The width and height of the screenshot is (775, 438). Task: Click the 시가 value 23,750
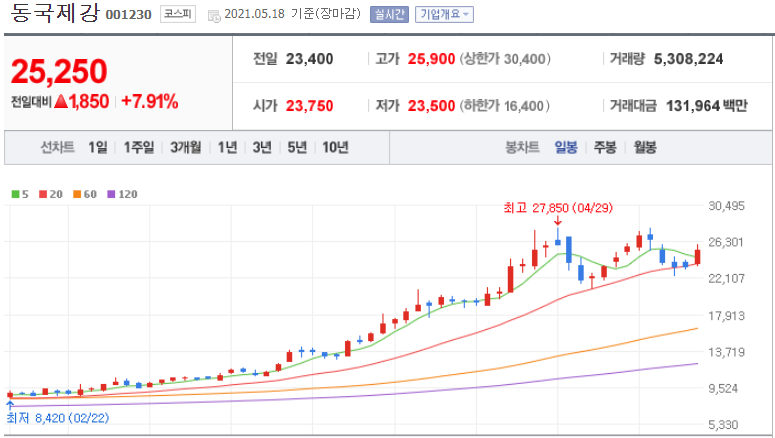tap(309, 106)
